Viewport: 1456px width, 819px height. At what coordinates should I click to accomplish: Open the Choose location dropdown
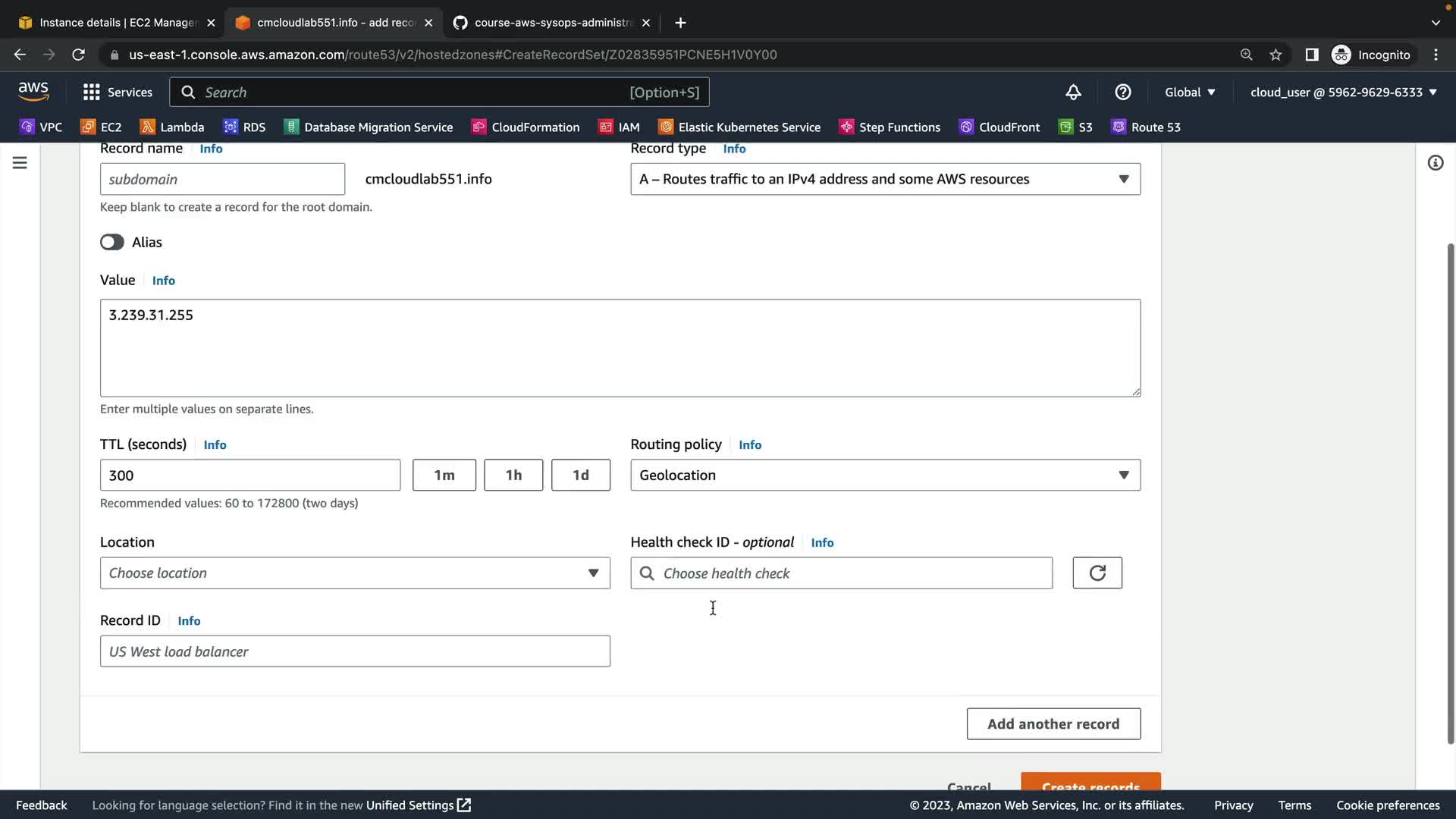pyautogui.click(x=355, y=573)
